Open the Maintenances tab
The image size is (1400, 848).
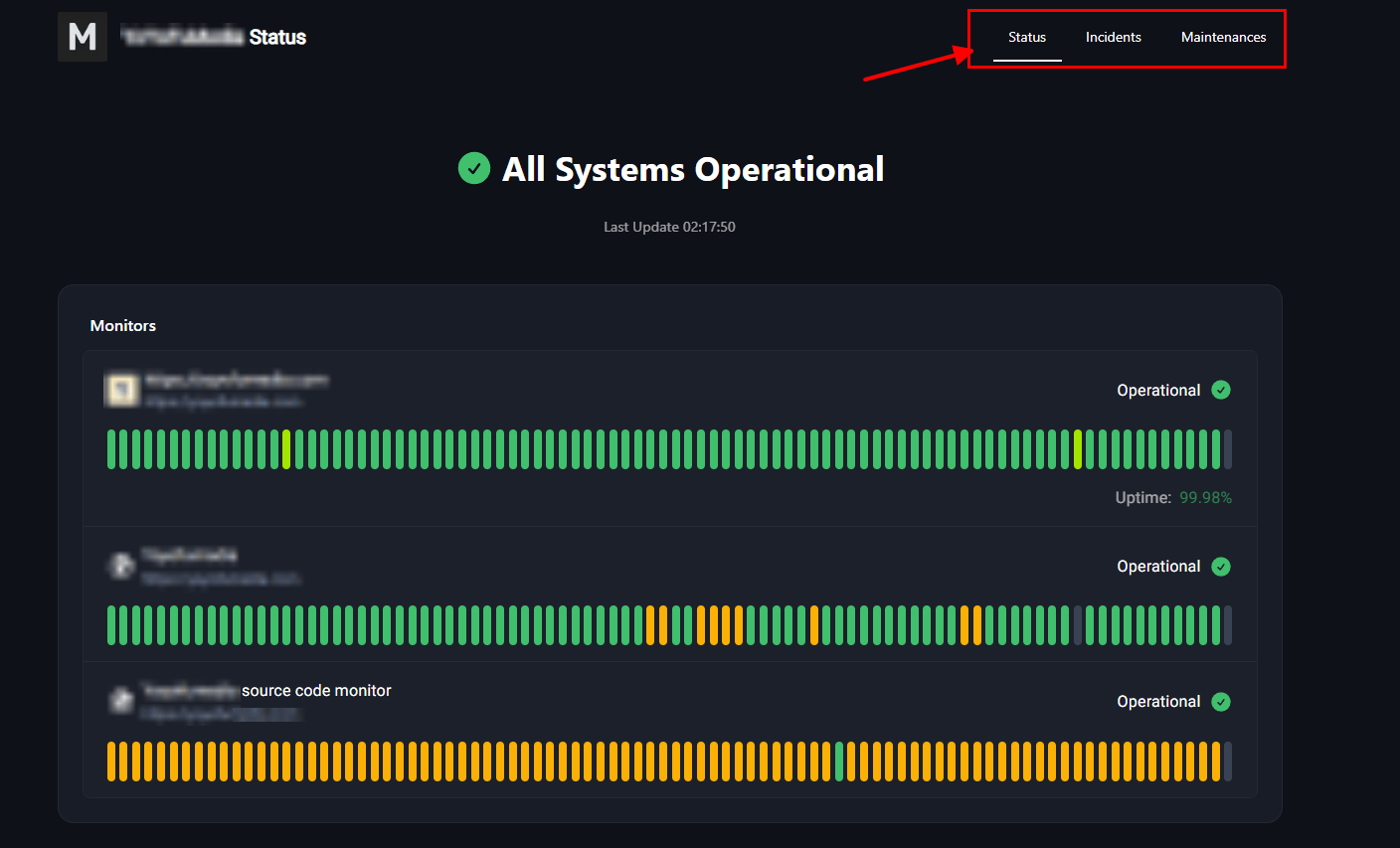(x=1224, y=37)
